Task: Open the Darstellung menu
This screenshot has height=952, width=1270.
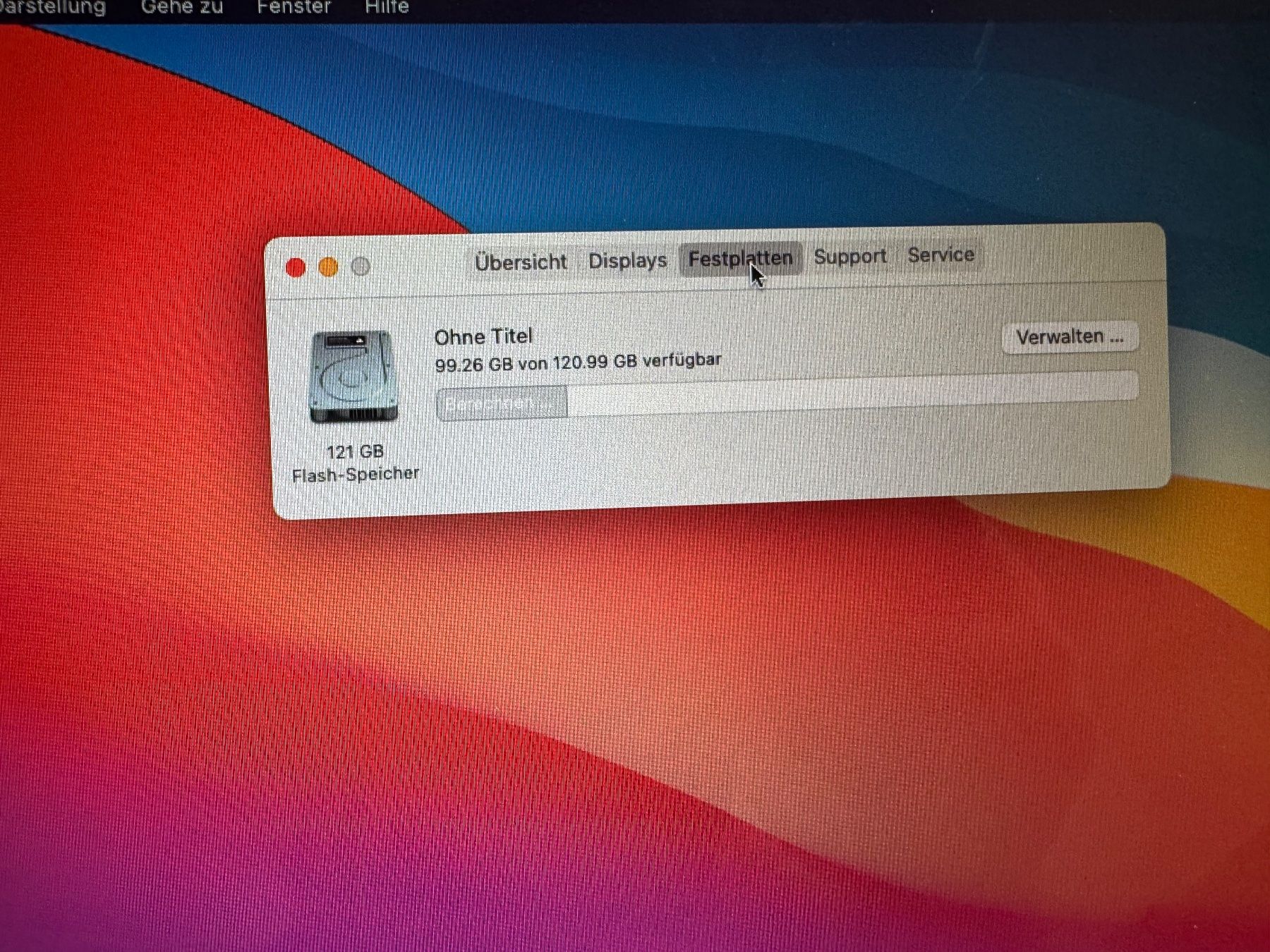Action: [53, 7]
